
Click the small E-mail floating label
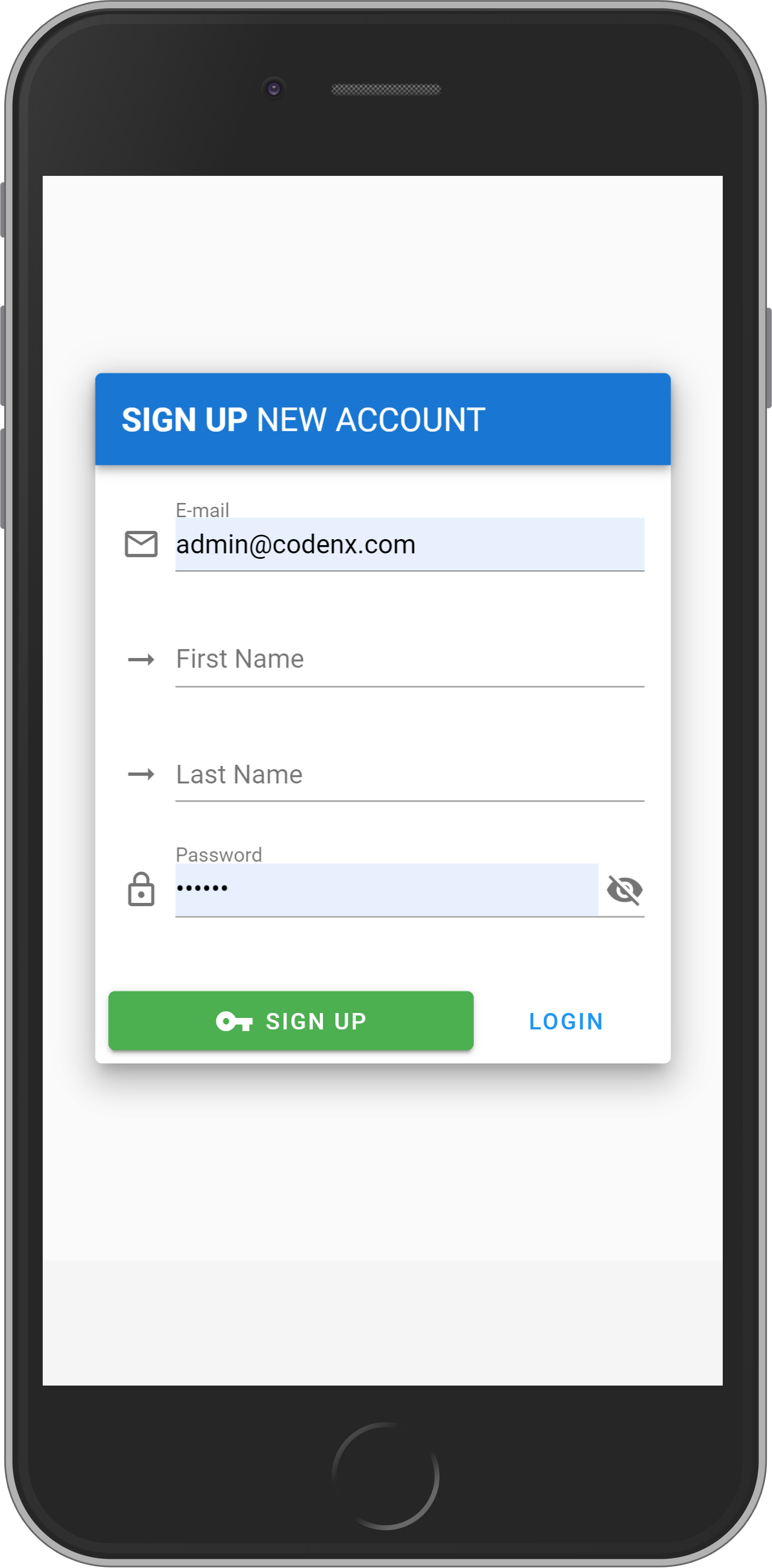(203, 510)
